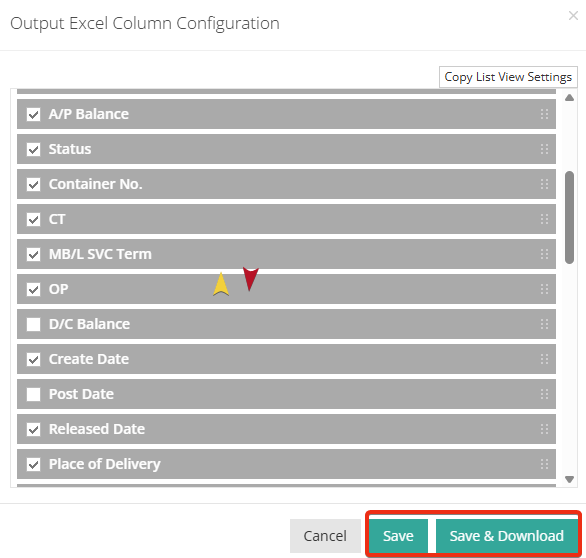The height and width of the screenshot is (558, 586).
Task: Close the dialog with the X icon
Action: pyautogui.click(x=573, y=16)
